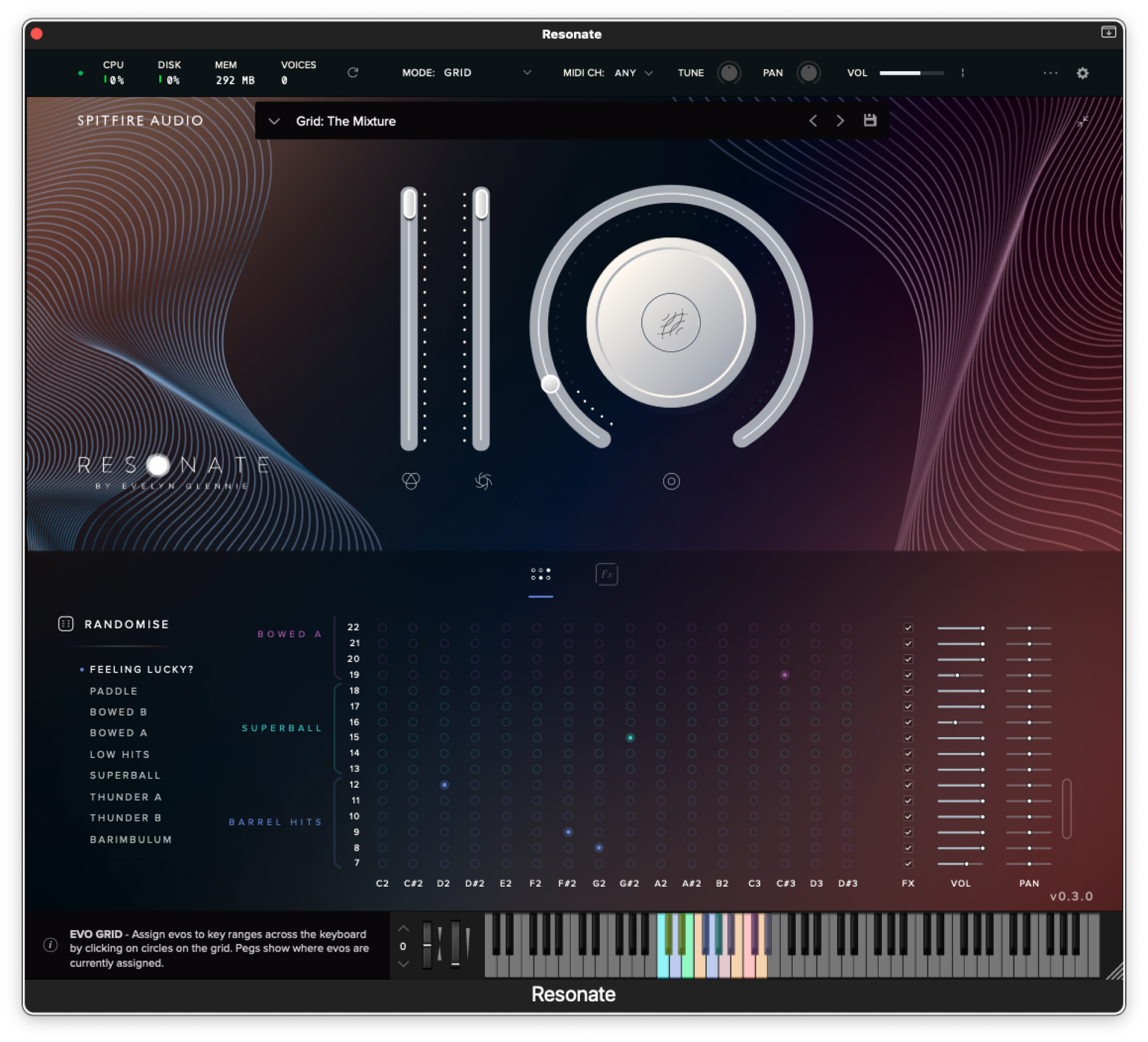This screenshot has width=1148, height=1042.
Task: Click the info icon by EVO GRID text
Action: point(51,945)
